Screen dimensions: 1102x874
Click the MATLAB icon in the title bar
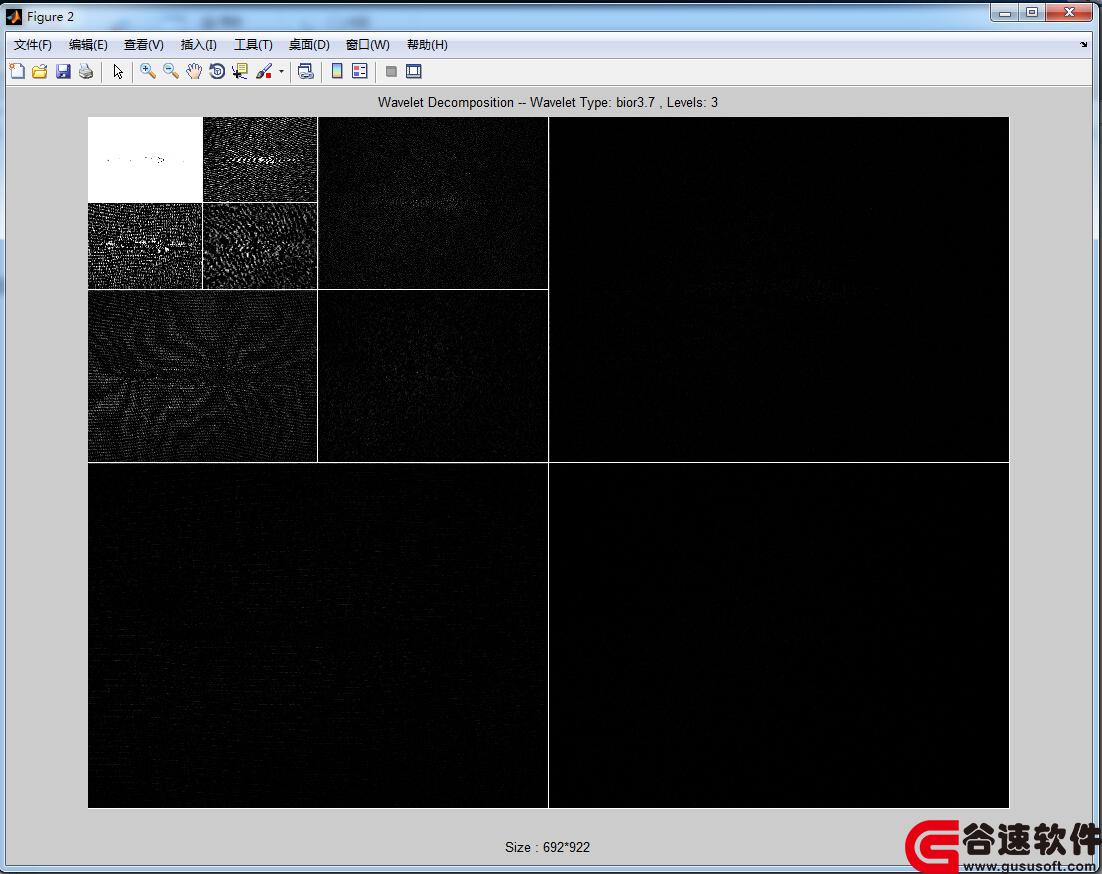(x=14, y=16)
